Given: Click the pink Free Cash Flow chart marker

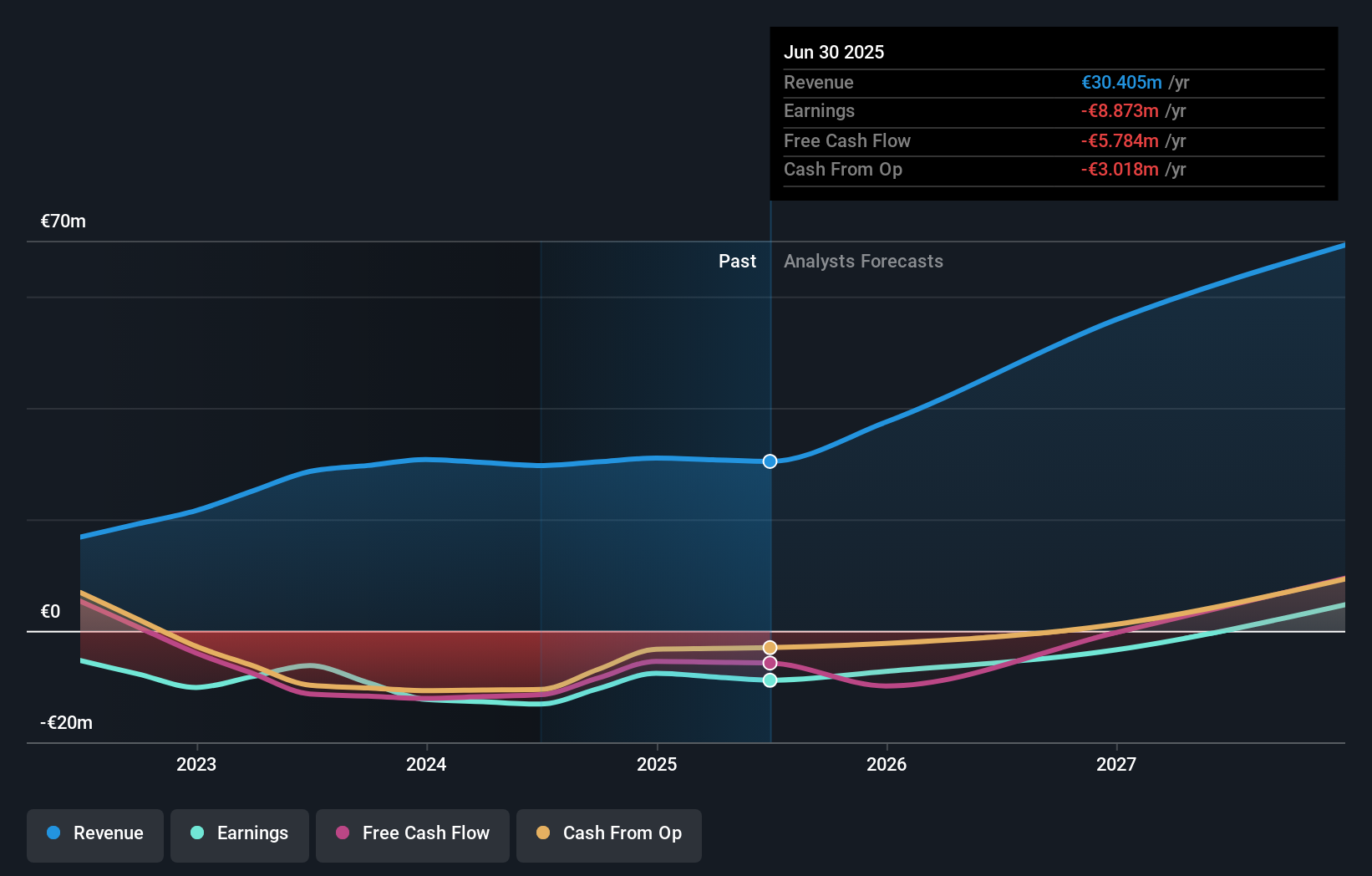Looking at the screenshot, I should click(770, 662).
